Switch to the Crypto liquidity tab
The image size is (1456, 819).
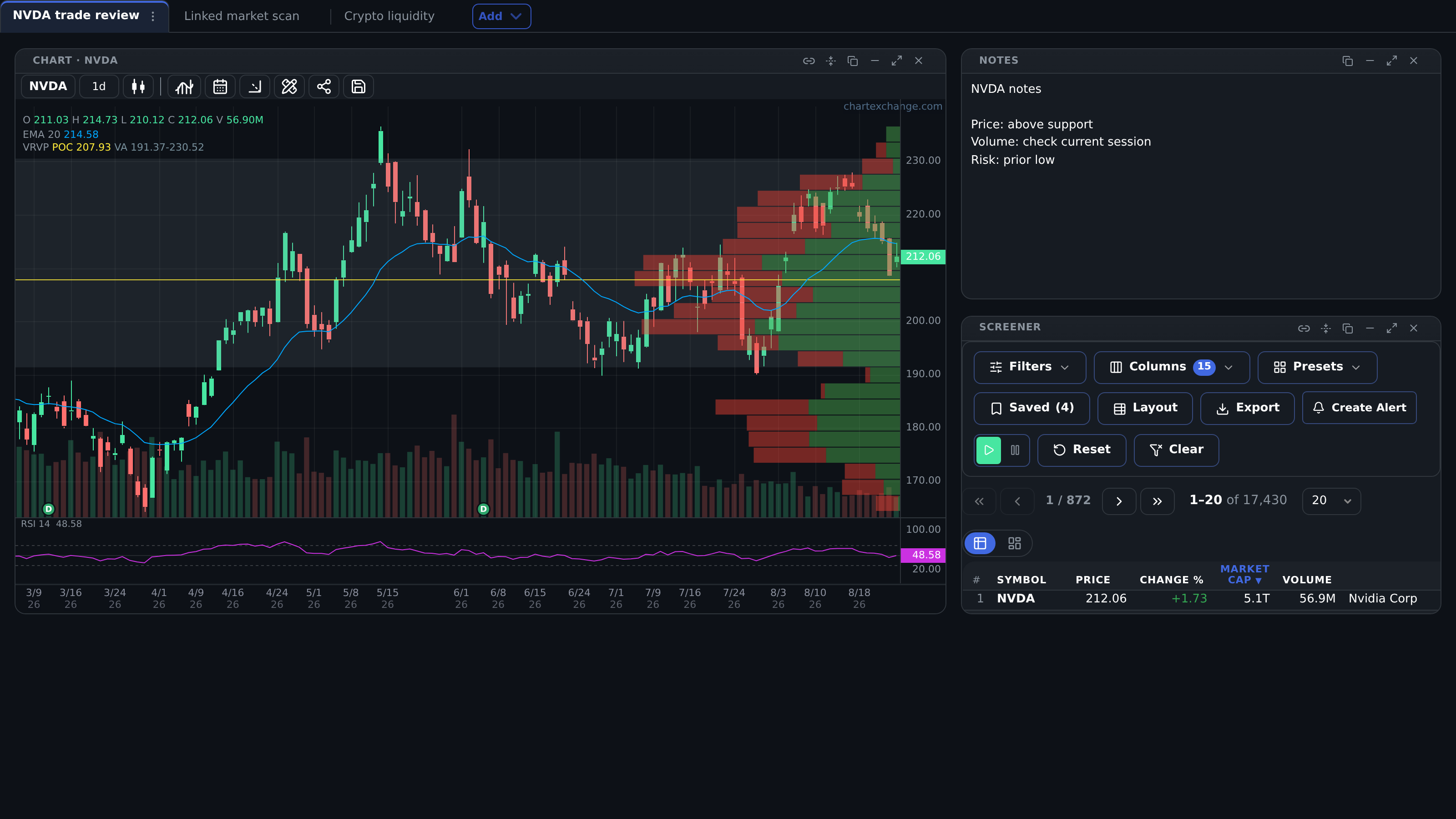click(389, 16)
